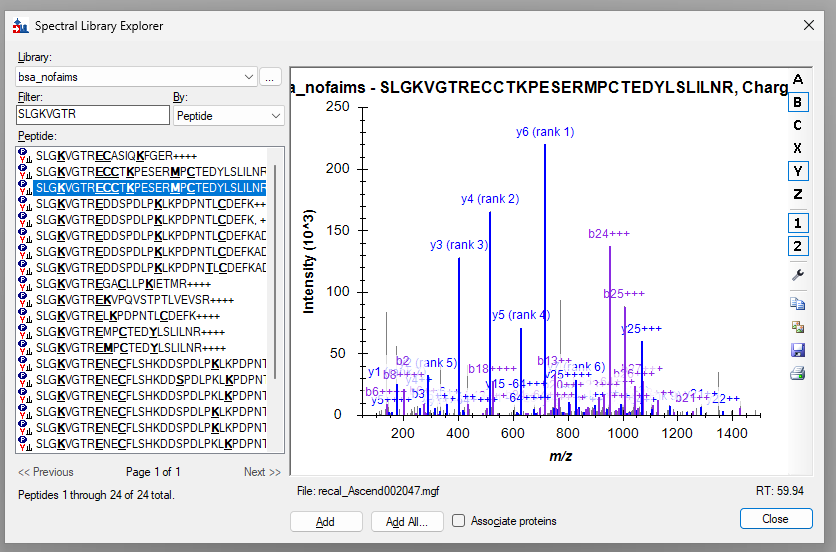Print the spectrum graph
The image size is (836, 552).
(797, 374)
